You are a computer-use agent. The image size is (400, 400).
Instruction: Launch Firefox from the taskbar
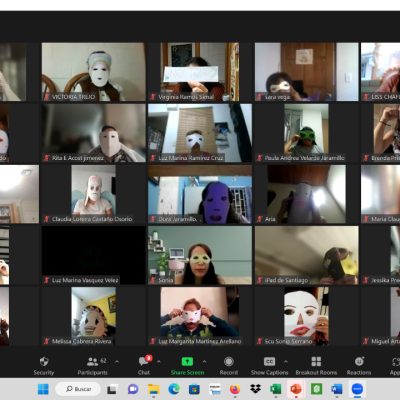tap(235, 389)
